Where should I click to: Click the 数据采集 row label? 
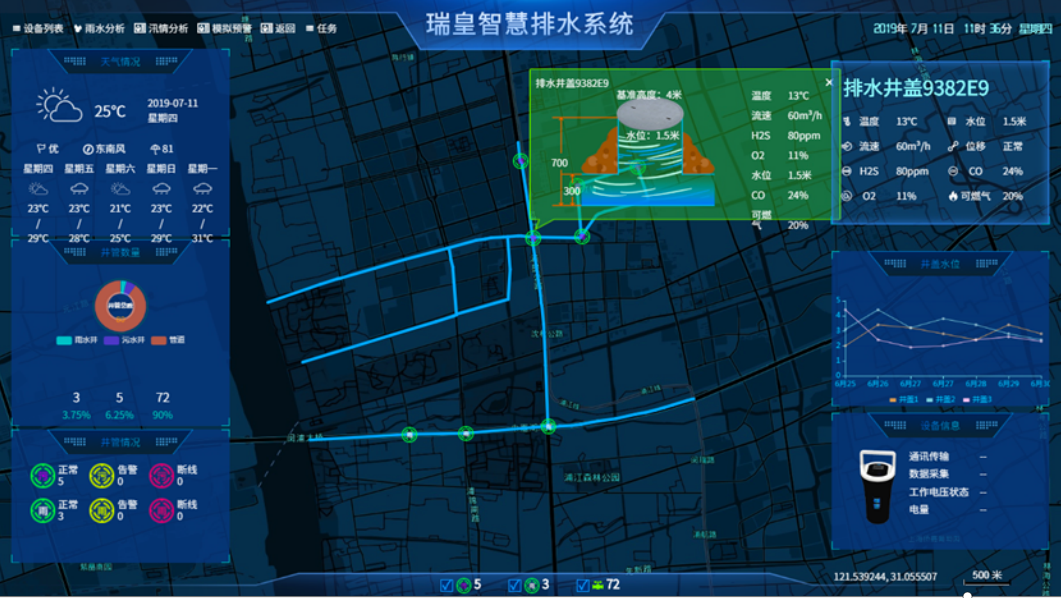[928, 474]
